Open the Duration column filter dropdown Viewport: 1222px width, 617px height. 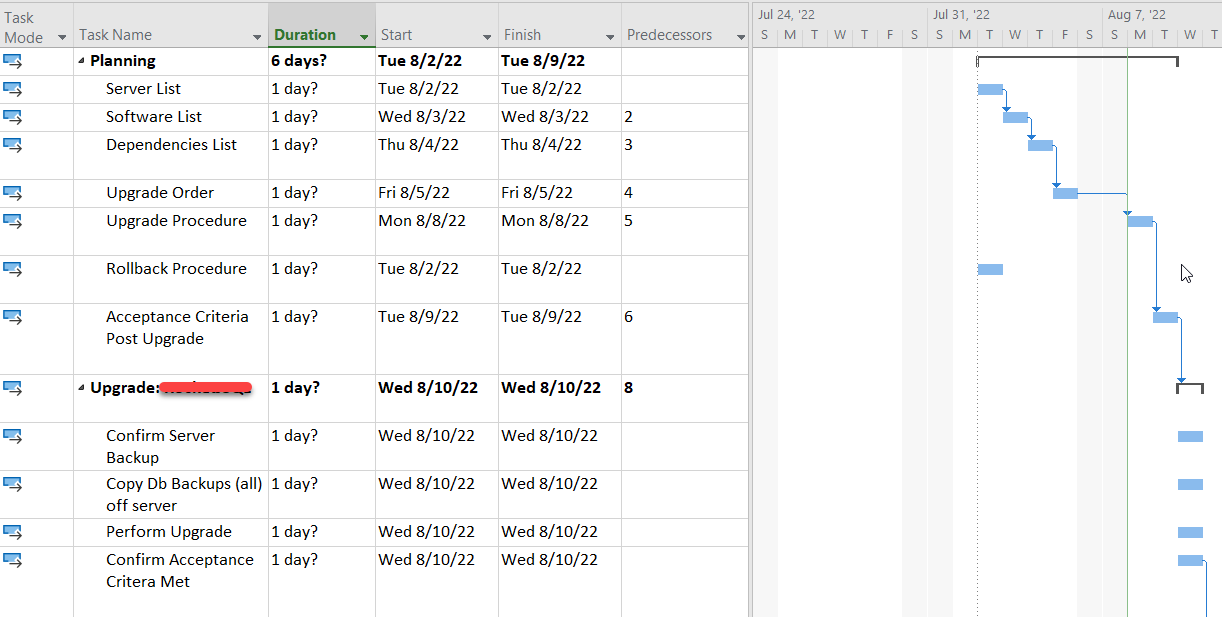pyautogui.click(x=364, y=37)
